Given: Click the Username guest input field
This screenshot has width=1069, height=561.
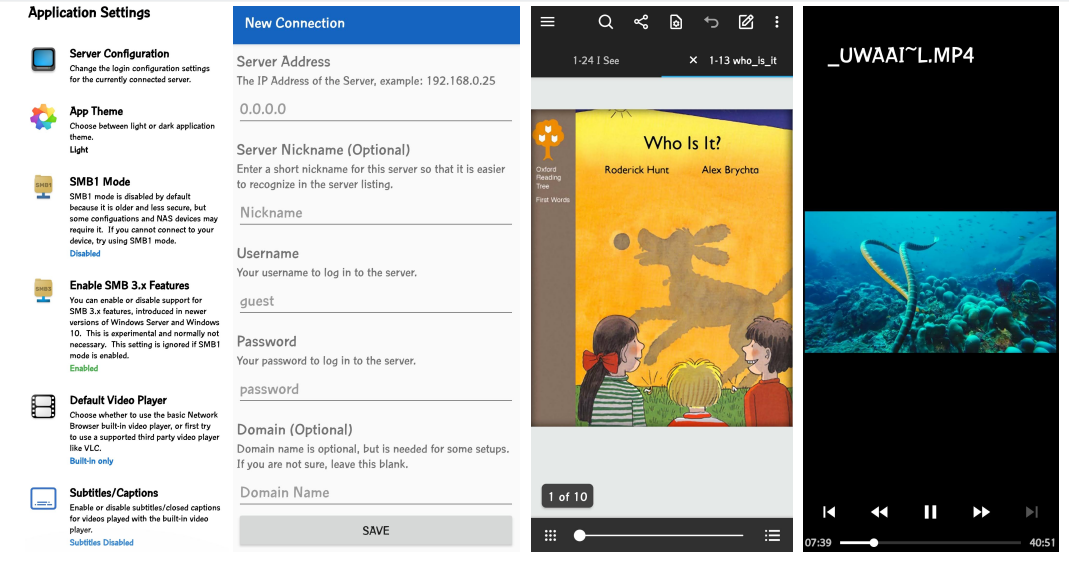Looking at the screenshot, I should (376, 301).
